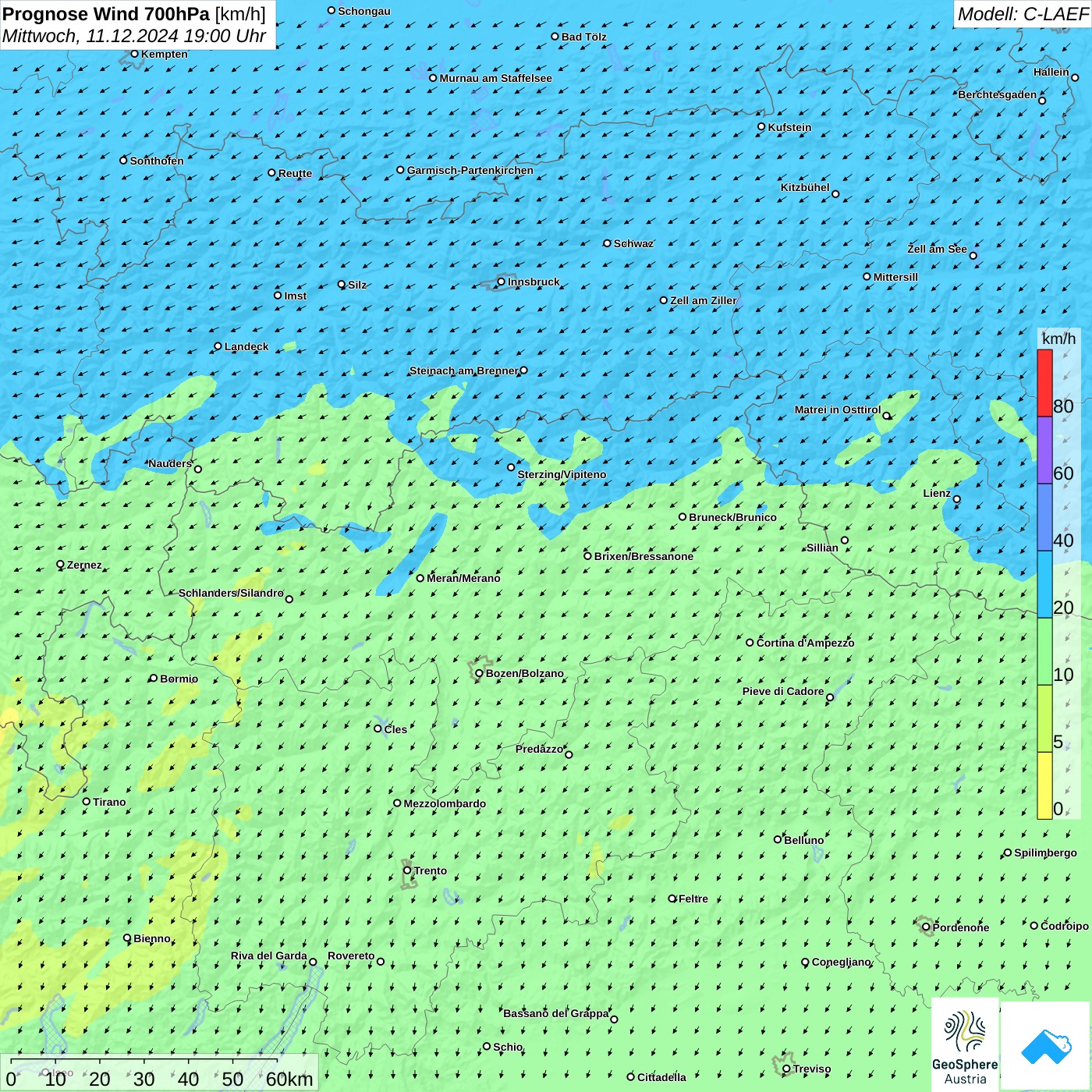
Task: Click the Bienno location dot
Action: coord(127,938)
